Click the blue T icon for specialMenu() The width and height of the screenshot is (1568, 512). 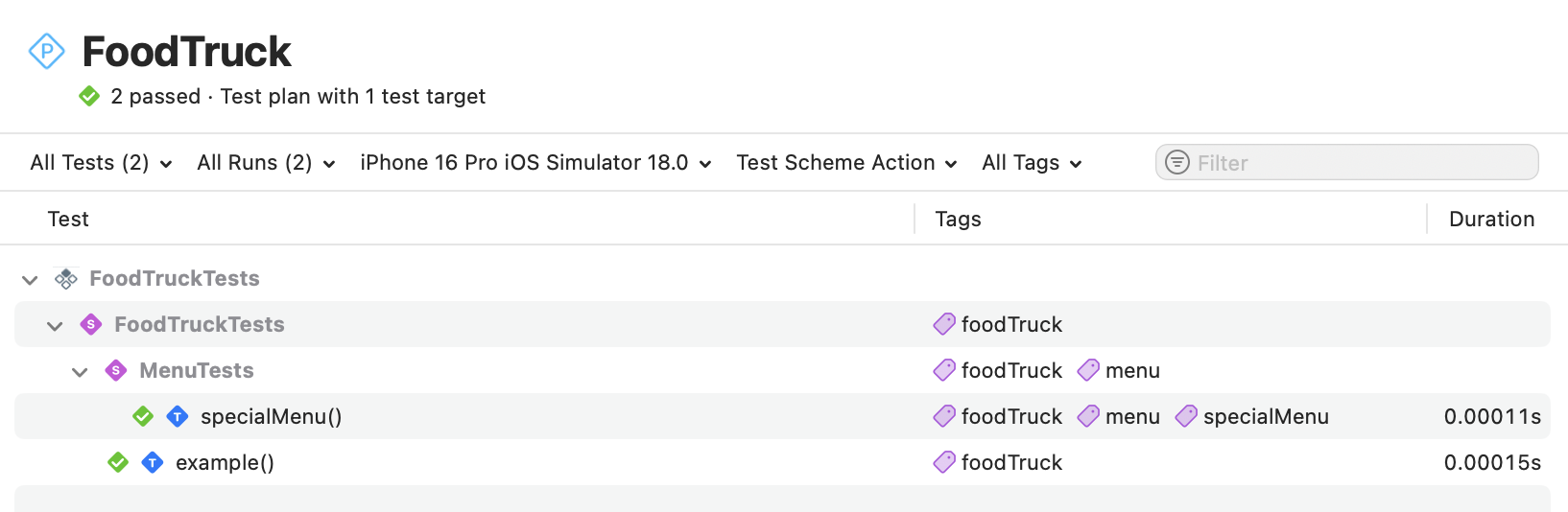178,416
